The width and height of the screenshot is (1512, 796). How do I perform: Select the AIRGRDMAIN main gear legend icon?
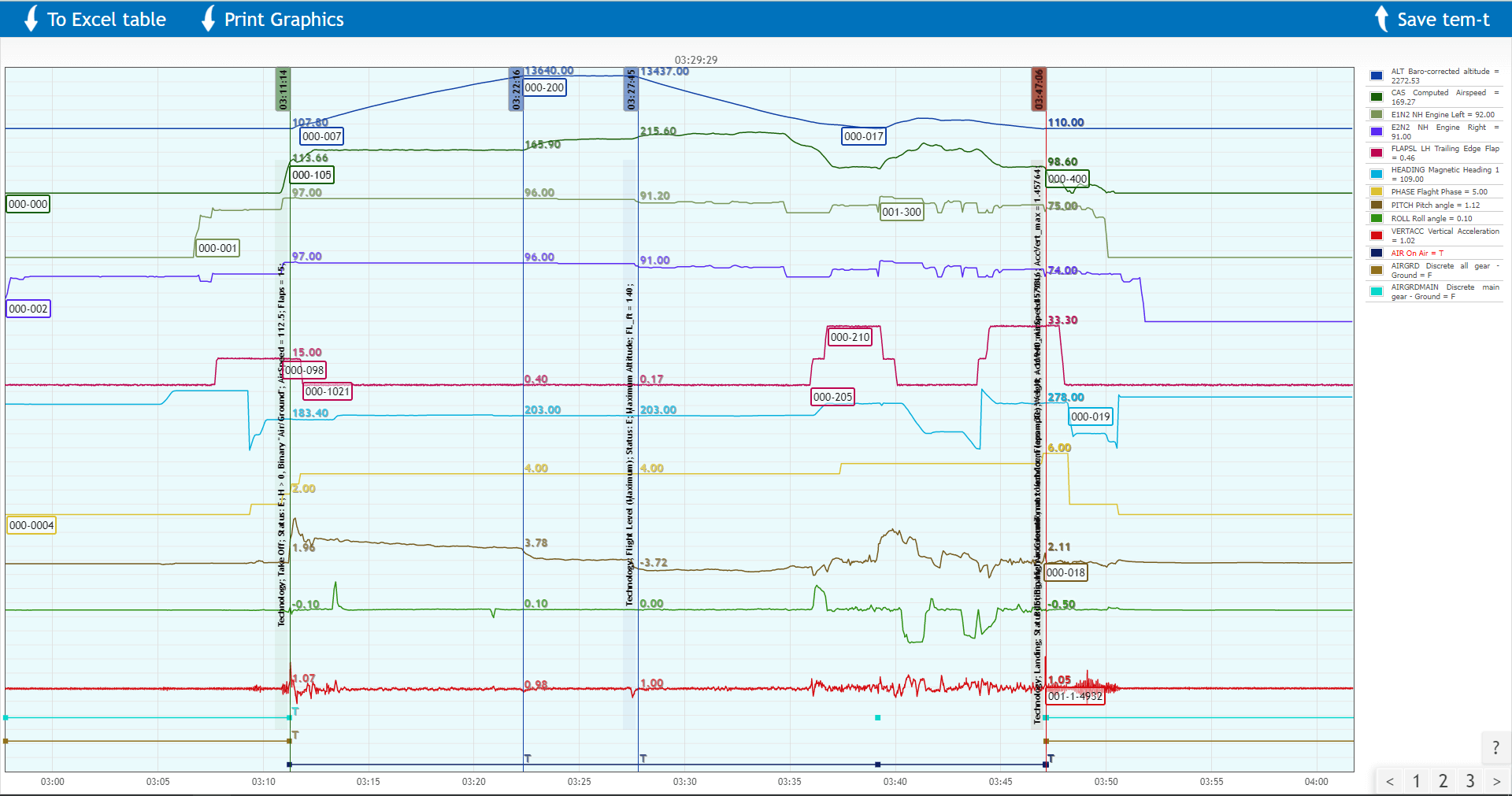[1376, 291]
